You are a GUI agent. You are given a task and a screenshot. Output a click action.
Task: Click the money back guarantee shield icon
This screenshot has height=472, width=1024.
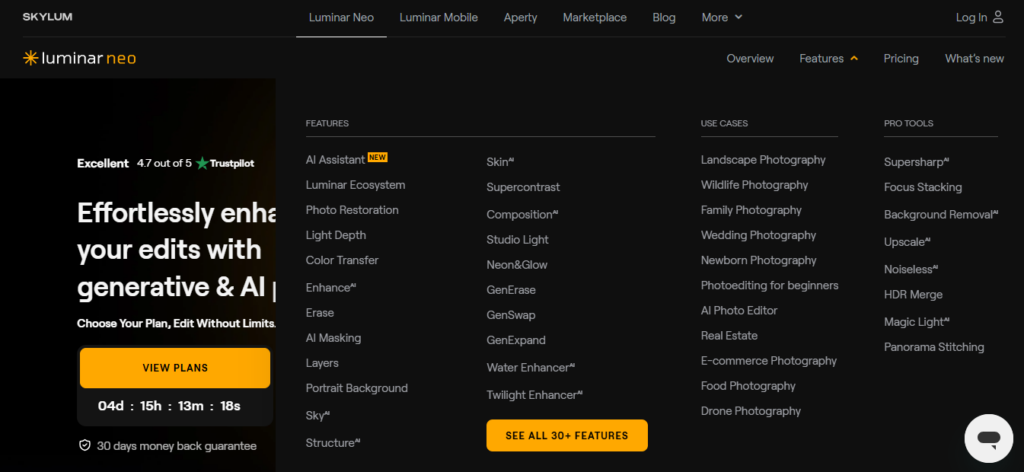84,446
